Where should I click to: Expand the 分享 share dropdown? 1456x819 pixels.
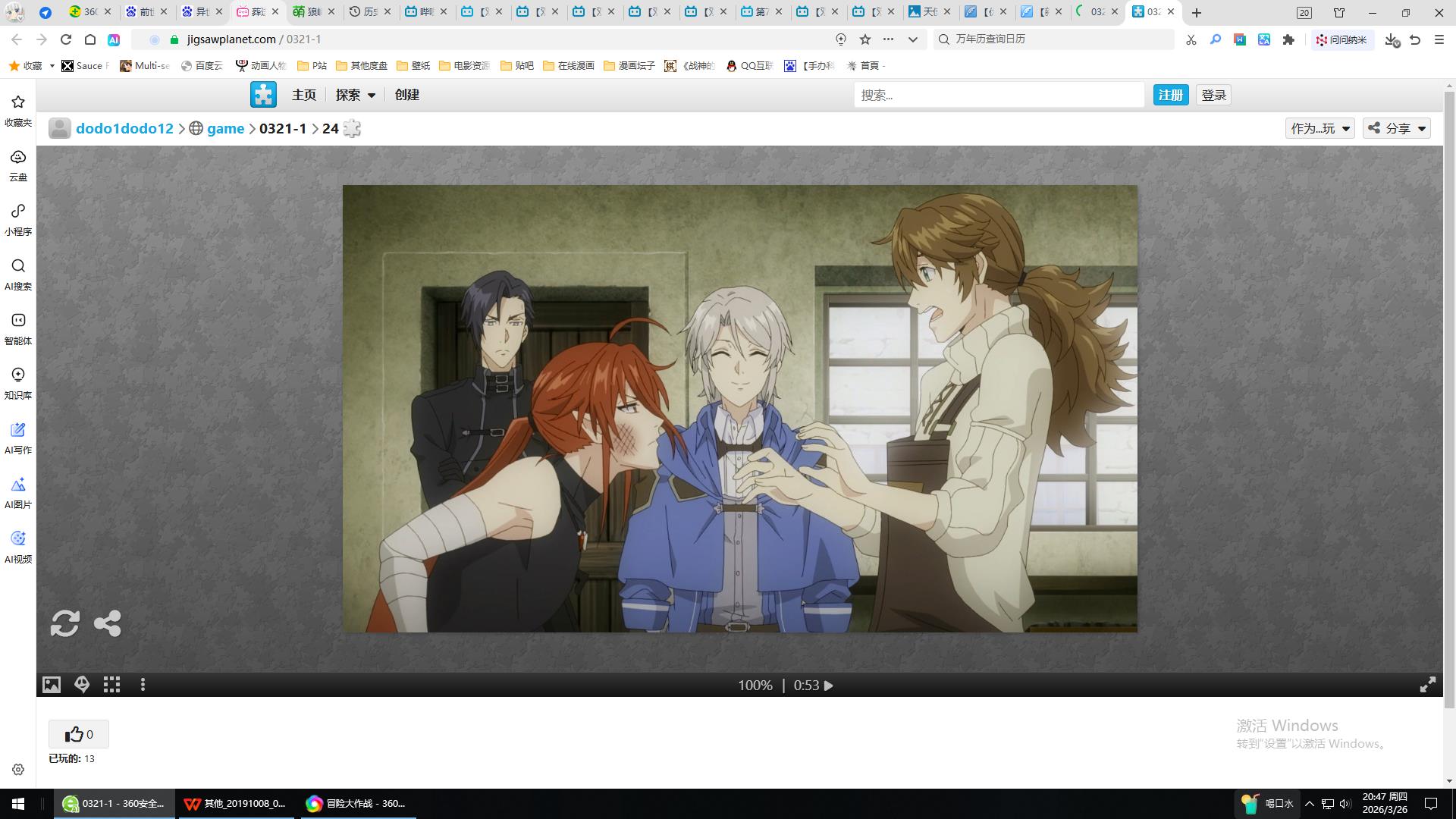(1396, 128)
